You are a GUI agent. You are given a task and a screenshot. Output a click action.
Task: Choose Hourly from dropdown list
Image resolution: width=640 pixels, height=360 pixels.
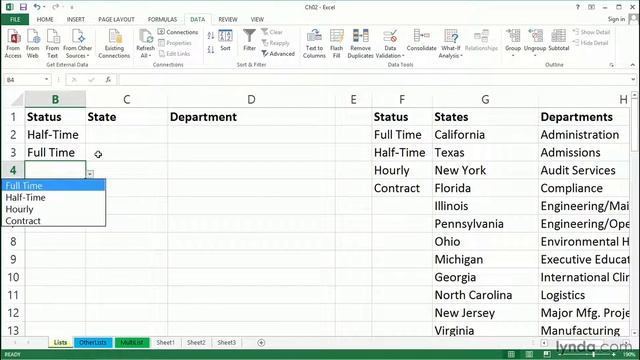tap(53, 209)
